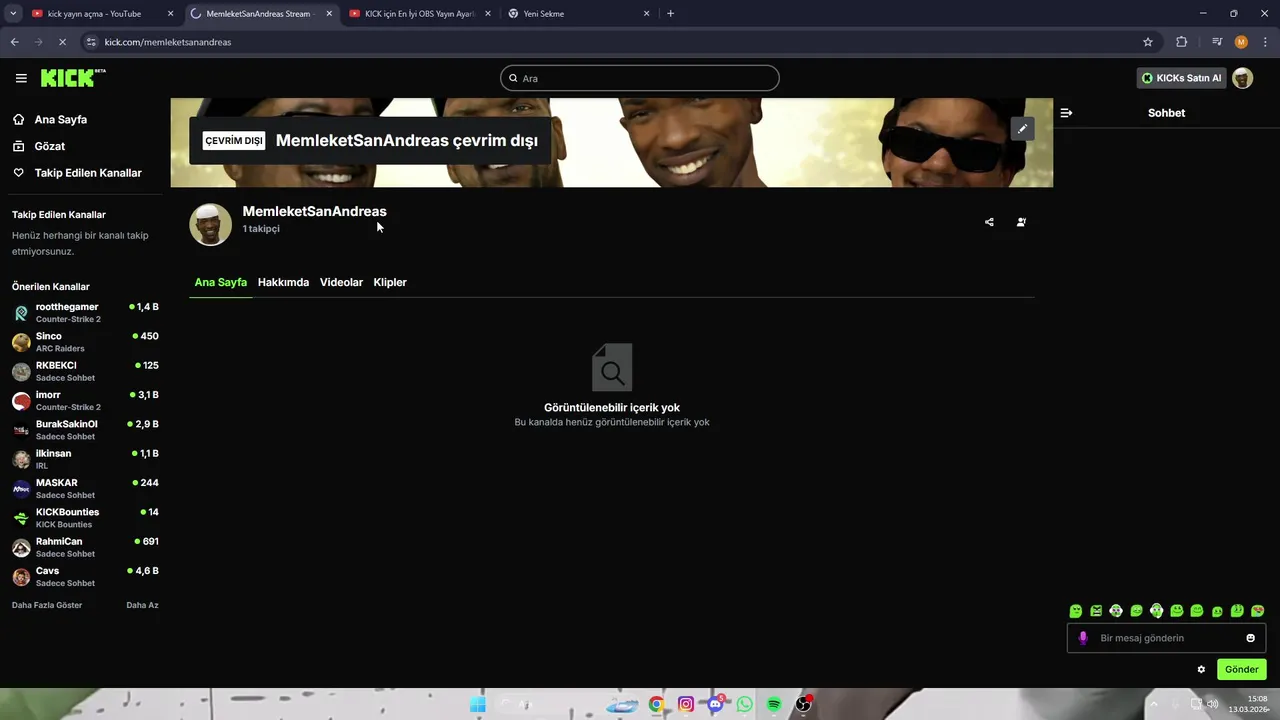
Task: Click the Takip Edilen Kanallar heart icon
Action: (18, 173)
